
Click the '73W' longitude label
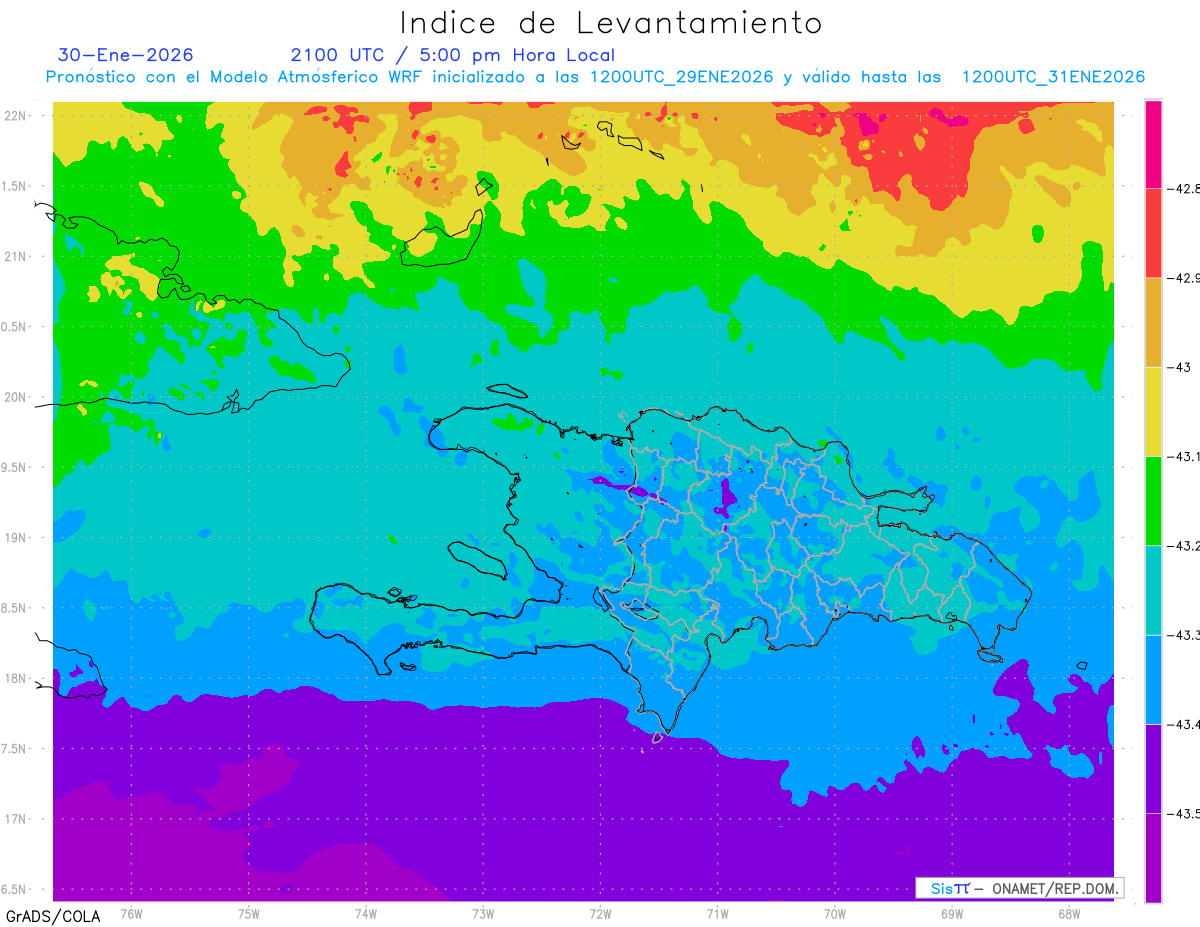483,913
